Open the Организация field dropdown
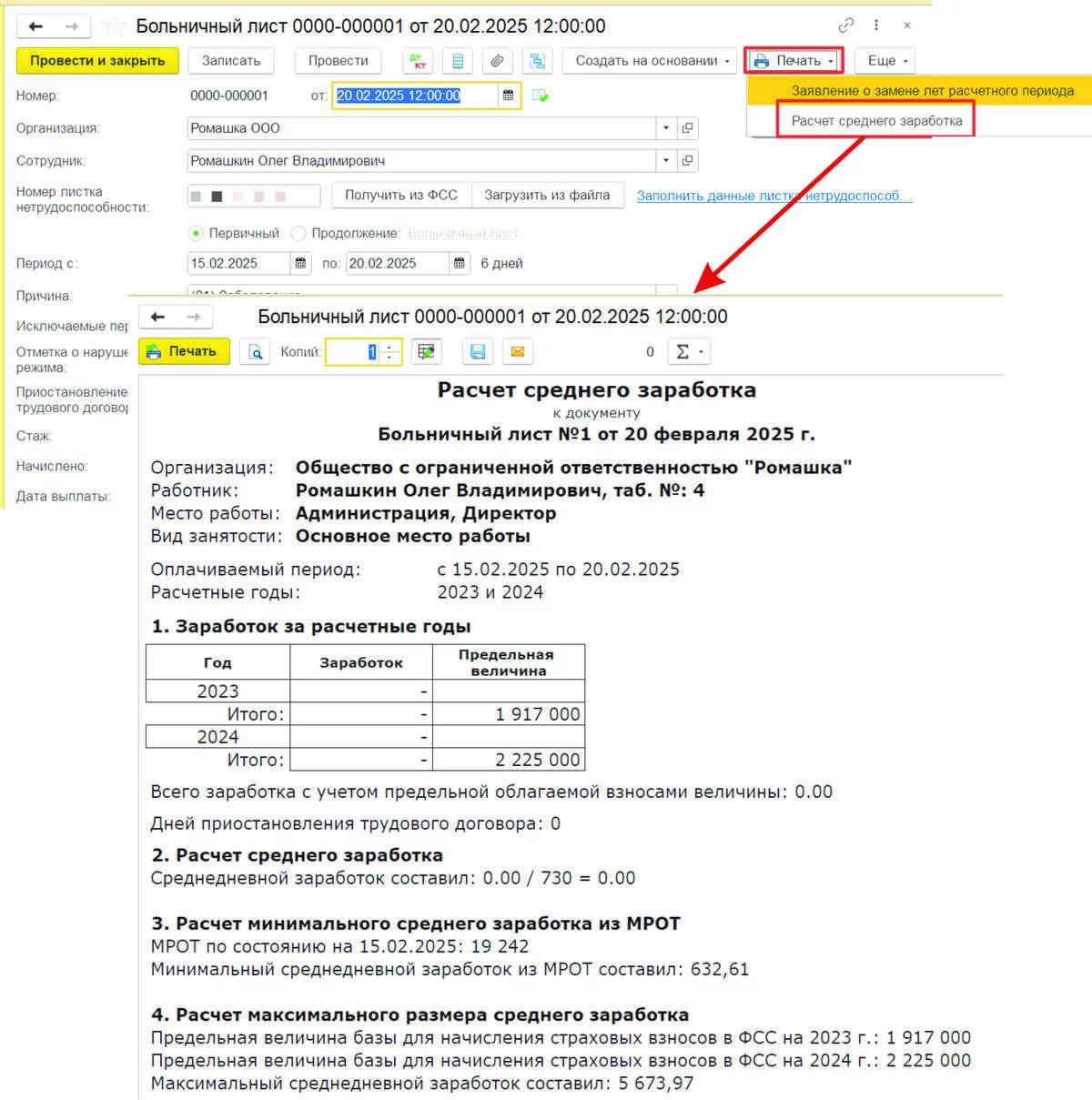 (x=665, y=128)
